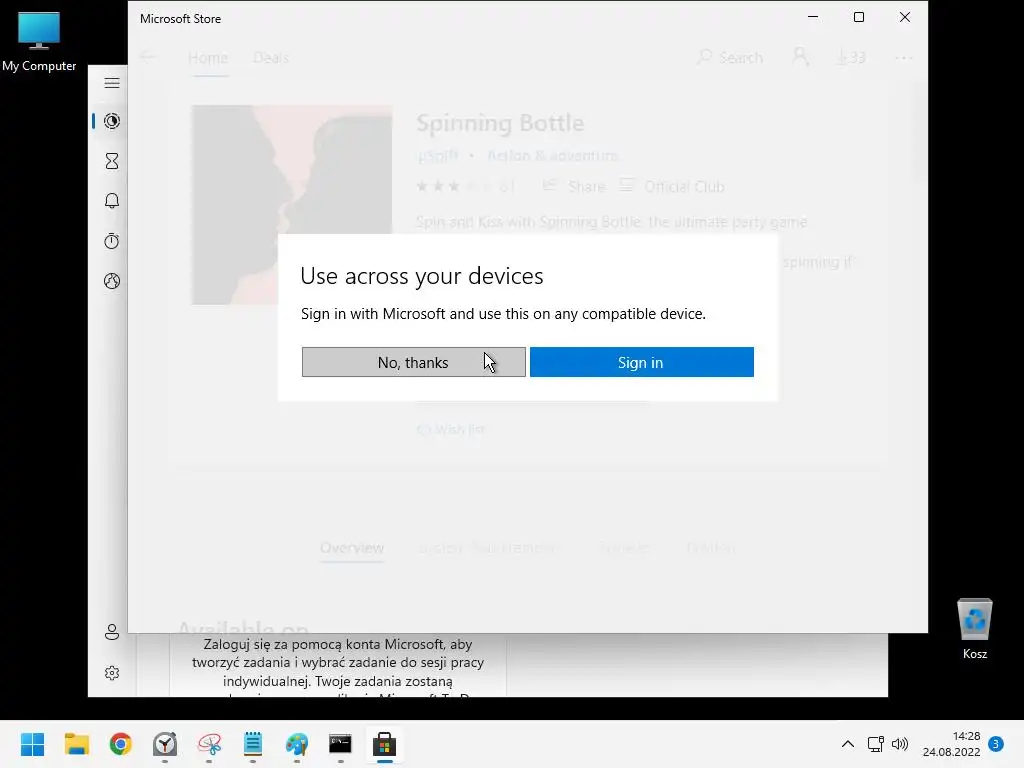Open World clock globe icon in Clock sidebar
Viewport: 1024px width, 768px height.
(x=112, y=281)
